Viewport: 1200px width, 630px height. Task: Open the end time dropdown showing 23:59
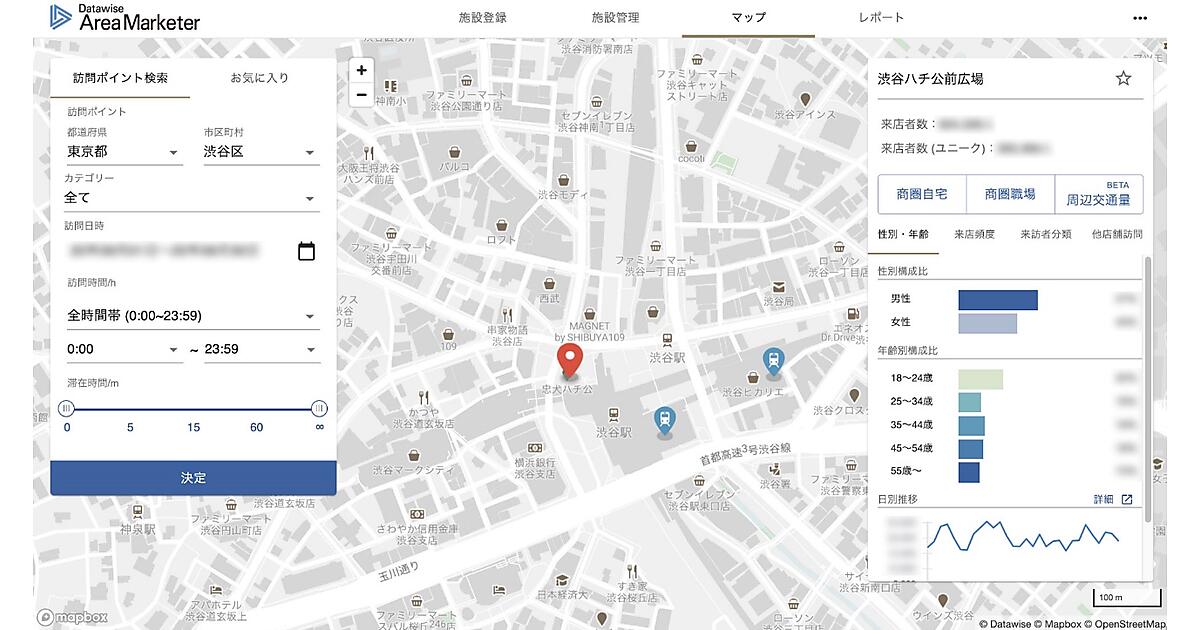click(x=261, y=349)
